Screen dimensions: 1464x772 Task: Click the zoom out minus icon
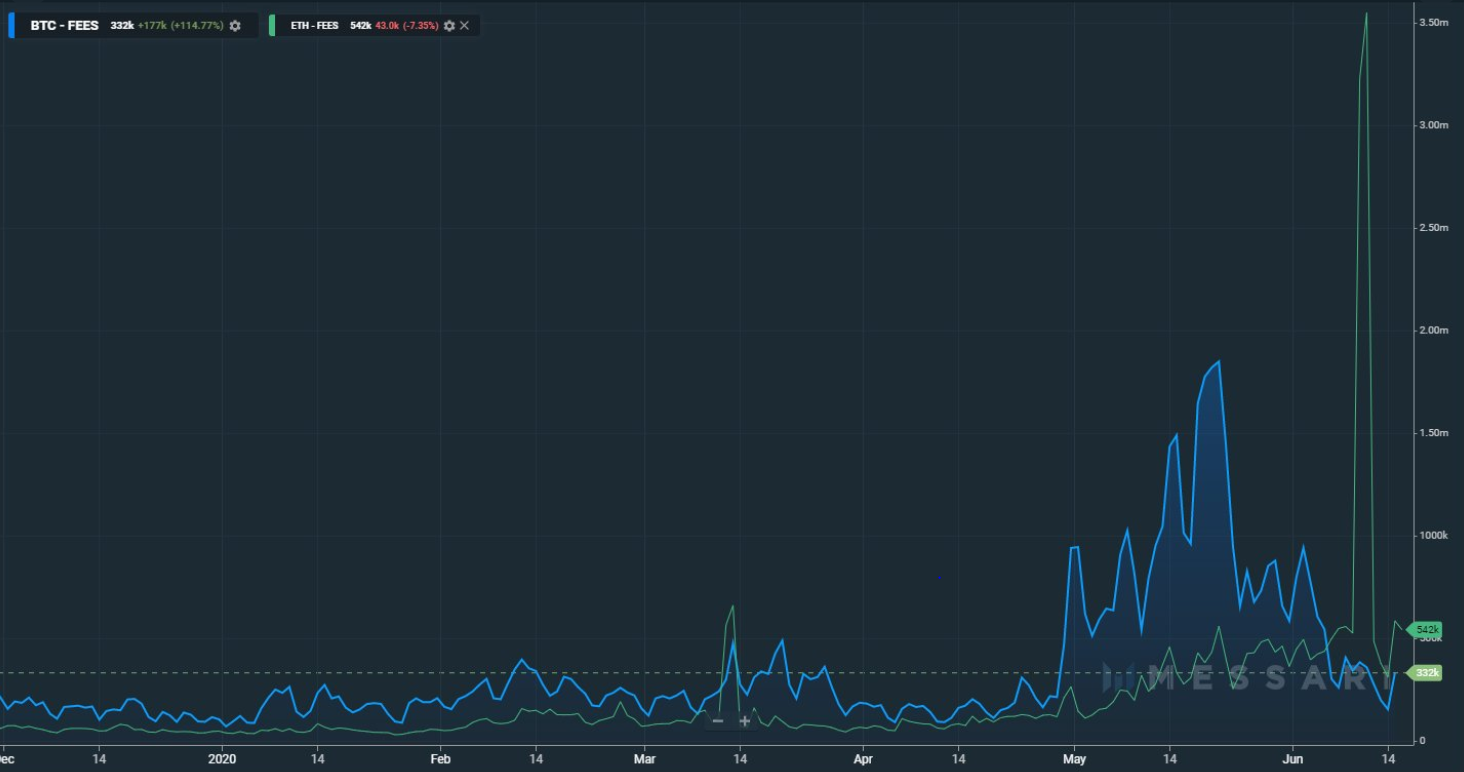(717, 720)
